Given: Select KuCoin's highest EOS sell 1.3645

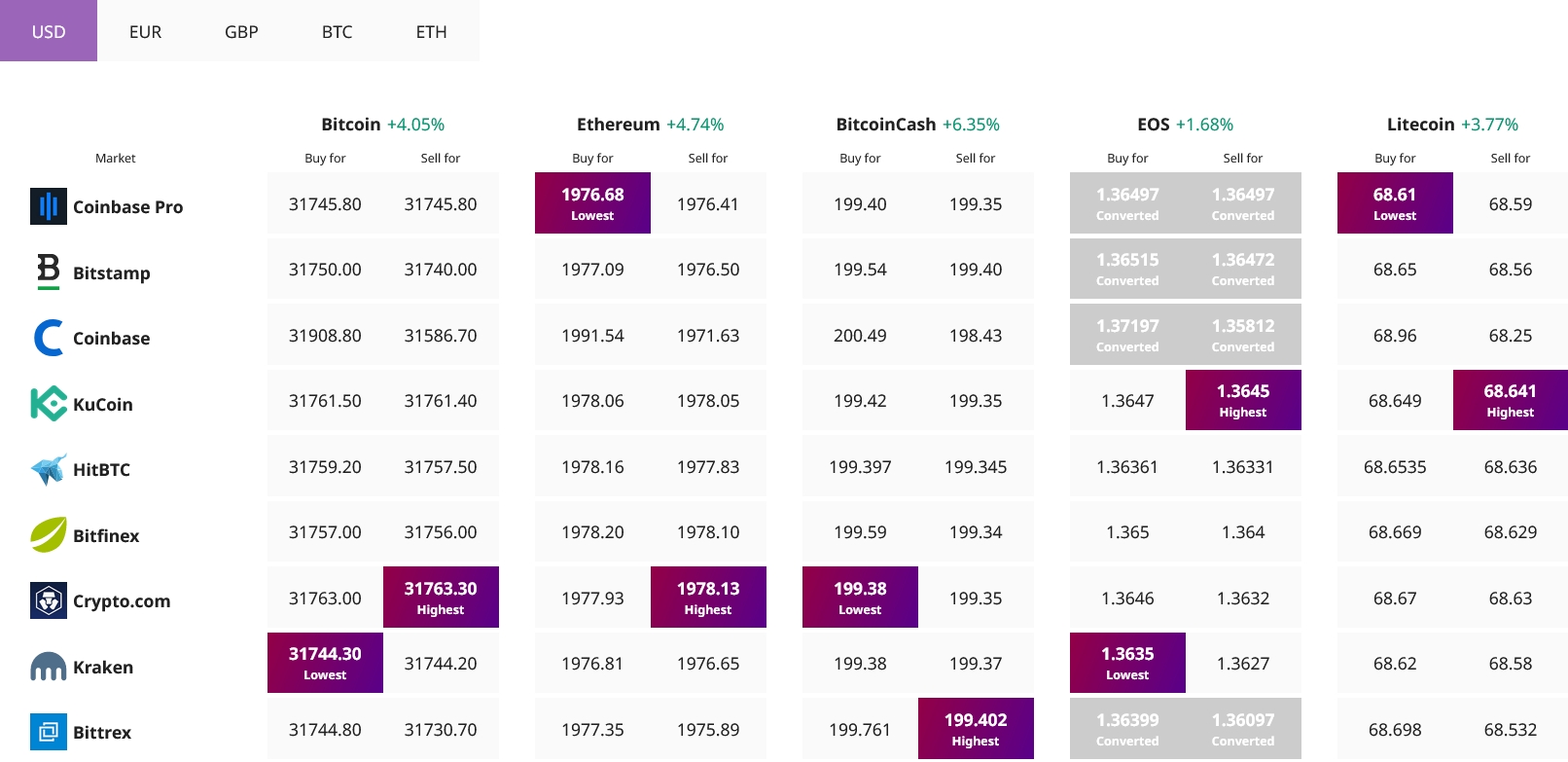Looking at the screenshot, I should point(1243,400).
